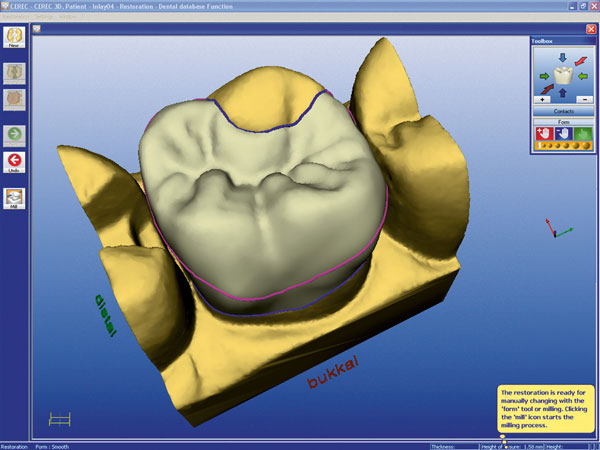600x450 pixels.
Task: Click the Undo red arrow icon
Action: pos(15,161)
